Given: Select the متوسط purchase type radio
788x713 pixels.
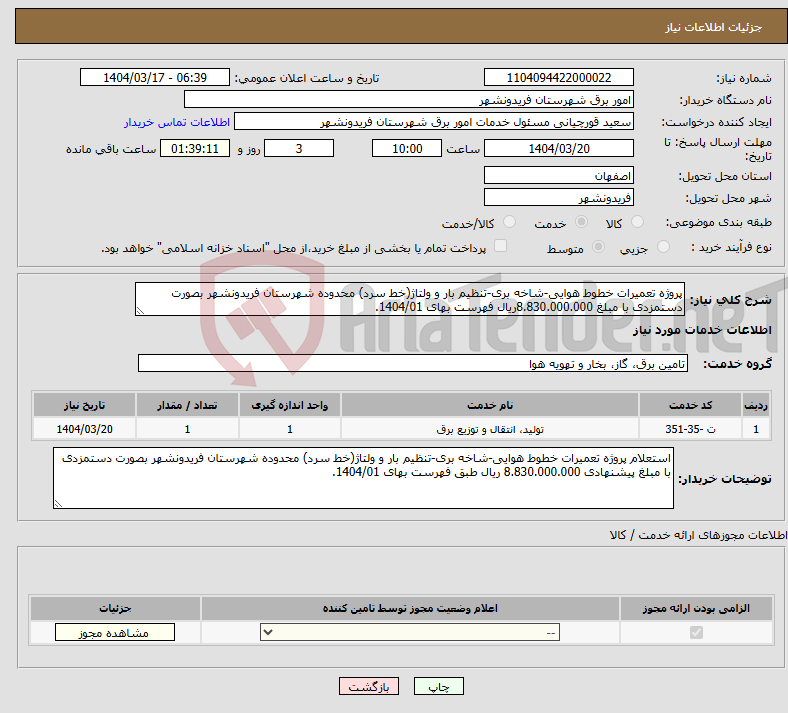Looking at the screenshot, I should pyautogui.click(x=598, y=247).
